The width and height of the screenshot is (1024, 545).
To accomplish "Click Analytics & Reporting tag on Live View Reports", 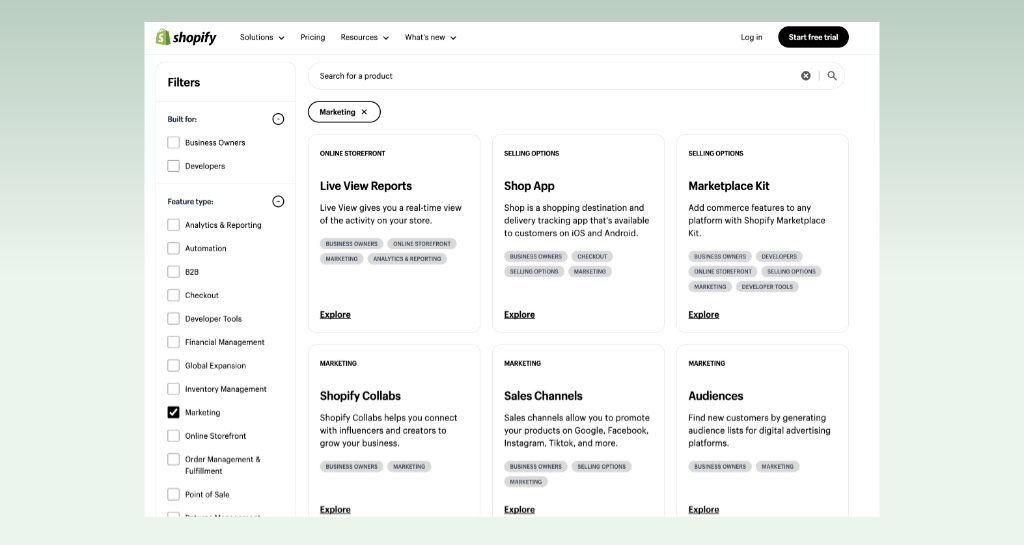I will click(407, 258).
